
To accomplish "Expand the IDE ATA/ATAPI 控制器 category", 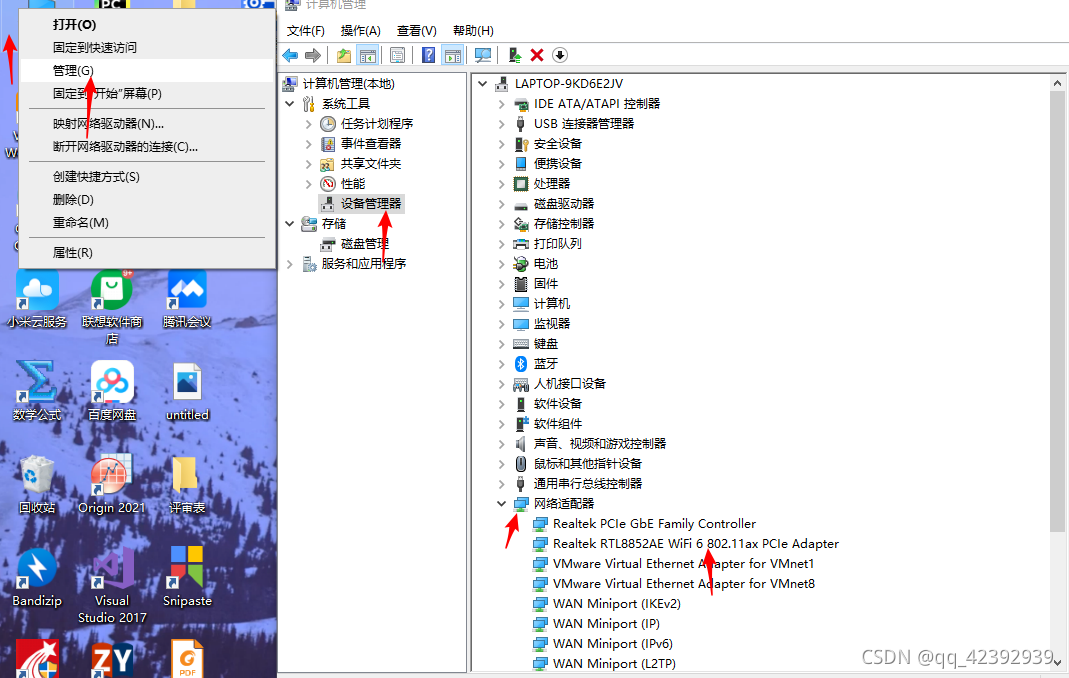I will (502, 104).
